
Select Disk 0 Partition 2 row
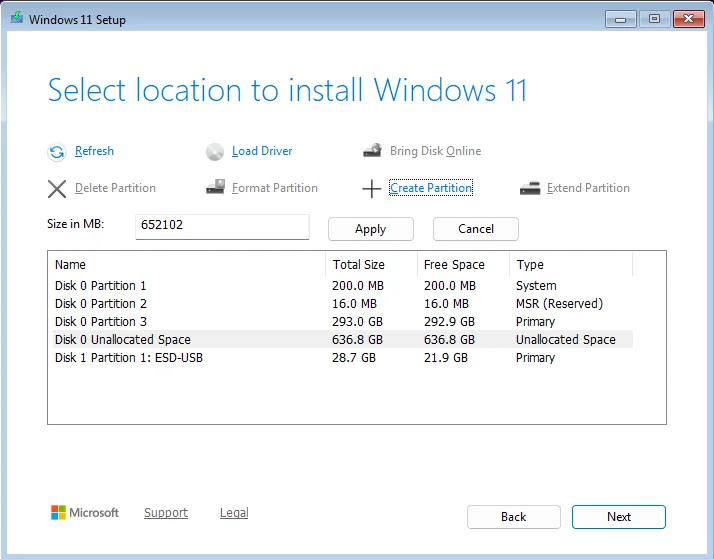pyautogui.click(x=342, y=304)
